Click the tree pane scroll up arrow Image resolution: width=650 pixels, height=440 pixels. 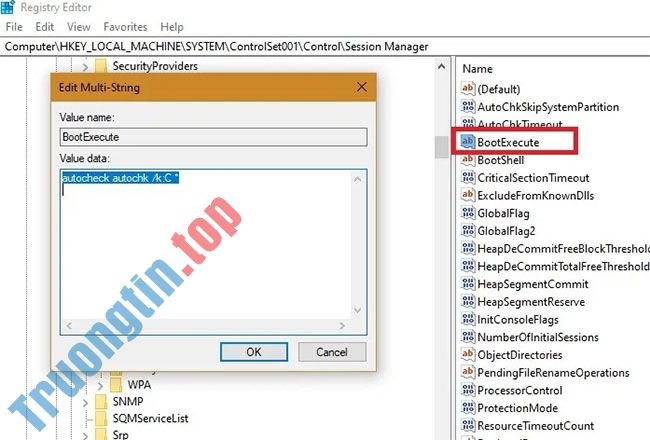pos(441,66)
